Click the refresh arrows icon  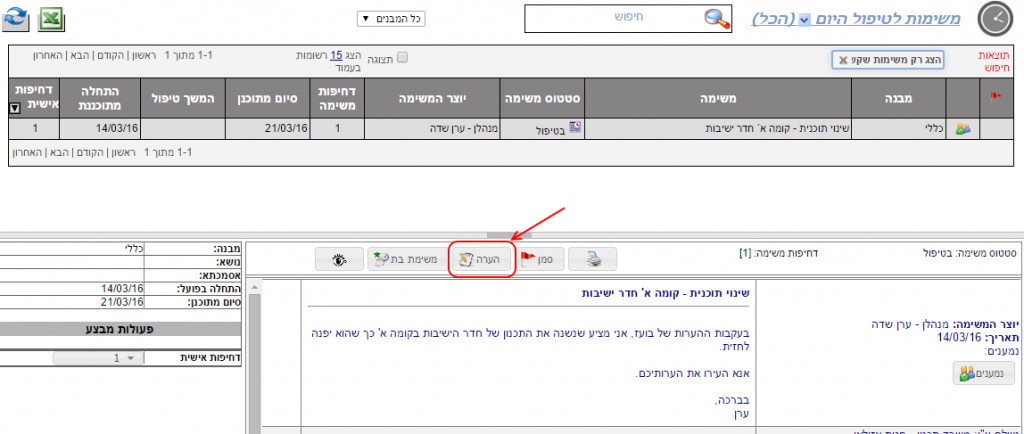pos(17,19)
